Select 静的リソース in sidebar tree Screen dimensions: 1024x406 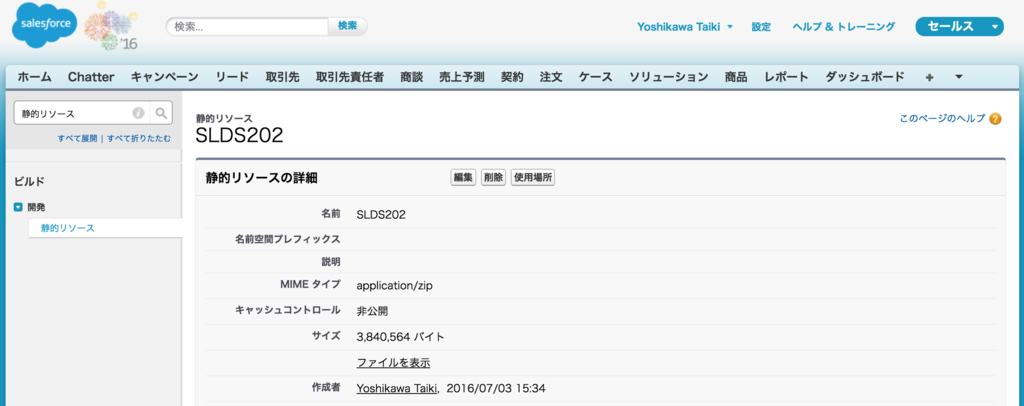click(x=68, y=228)
